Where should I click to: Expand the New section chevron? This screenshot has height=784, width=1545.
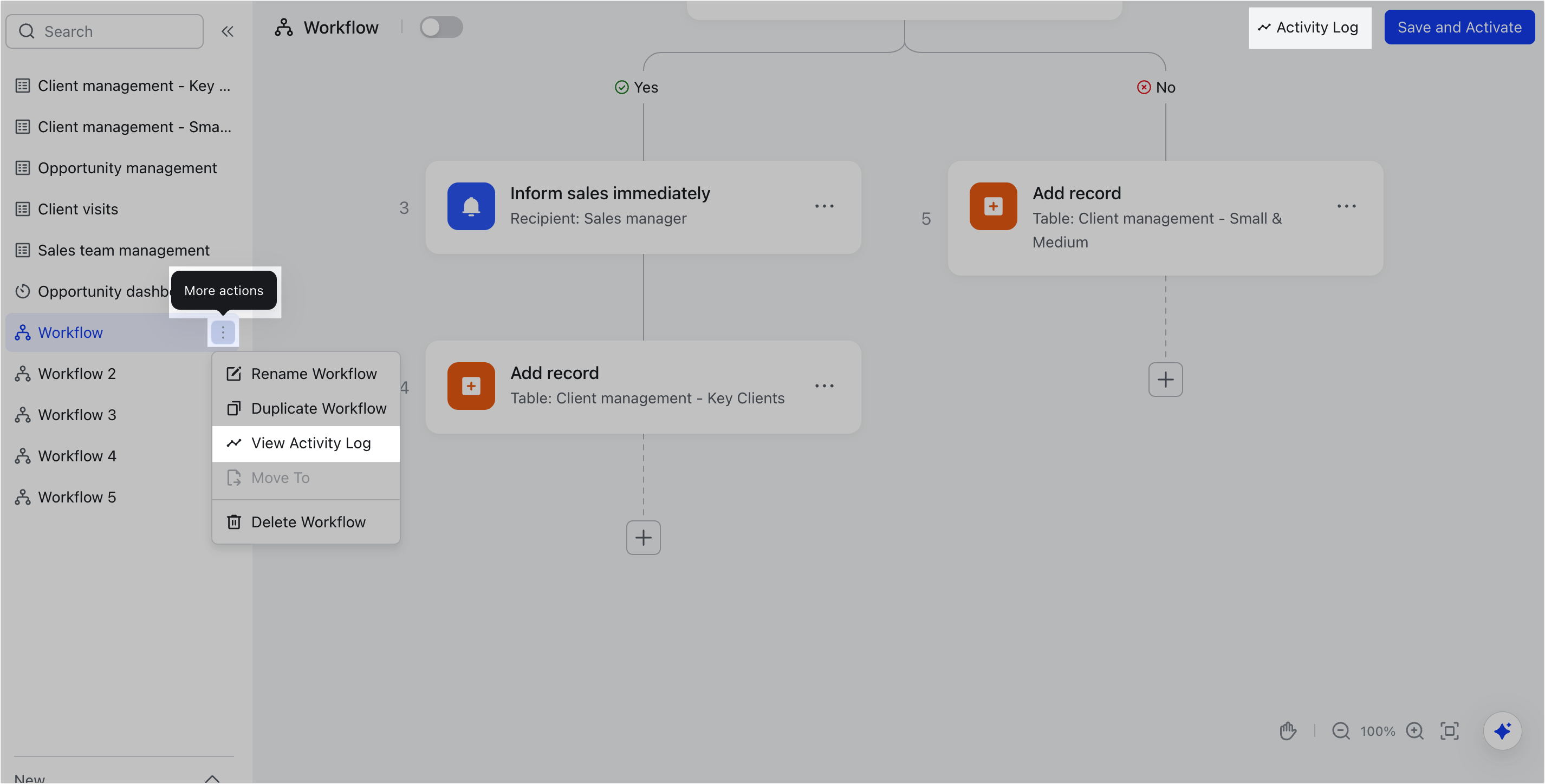(x=212, y=778)
